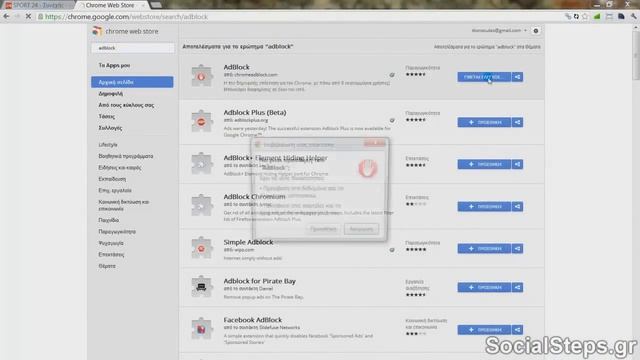Open Ειδήσεις και καιρός category
The width and height of the screenshot is (640, 360).
[120, 167]
